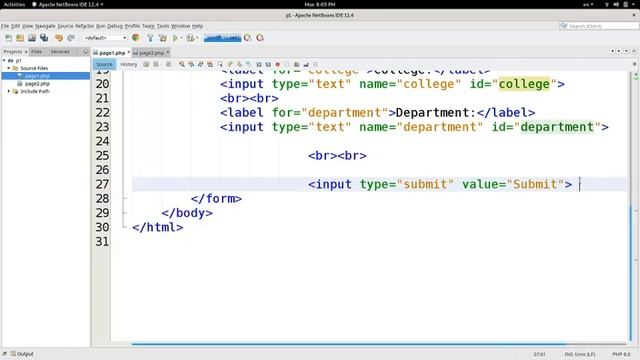Click the Clean and Build icon

162,38
